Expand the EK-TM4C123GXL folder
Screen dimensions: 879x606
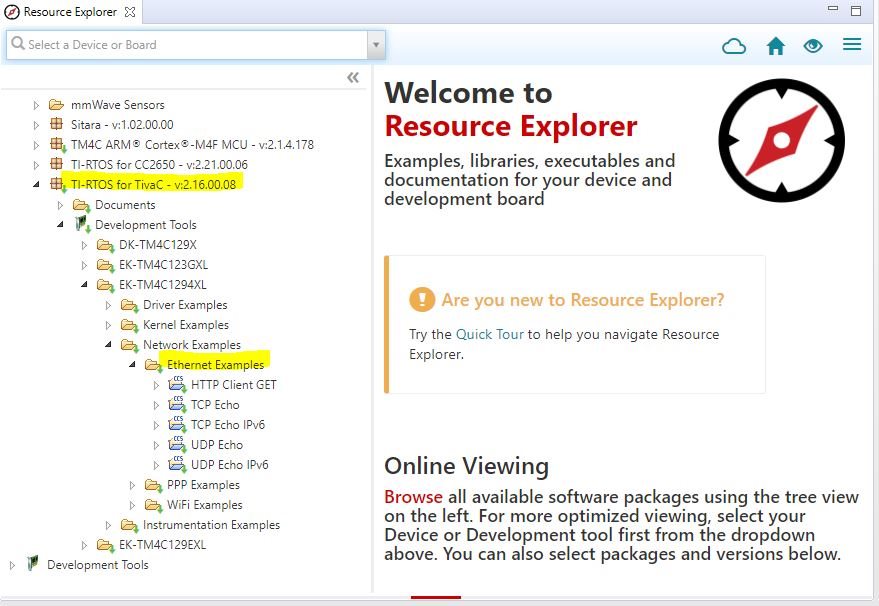click(x=84, y=265)
